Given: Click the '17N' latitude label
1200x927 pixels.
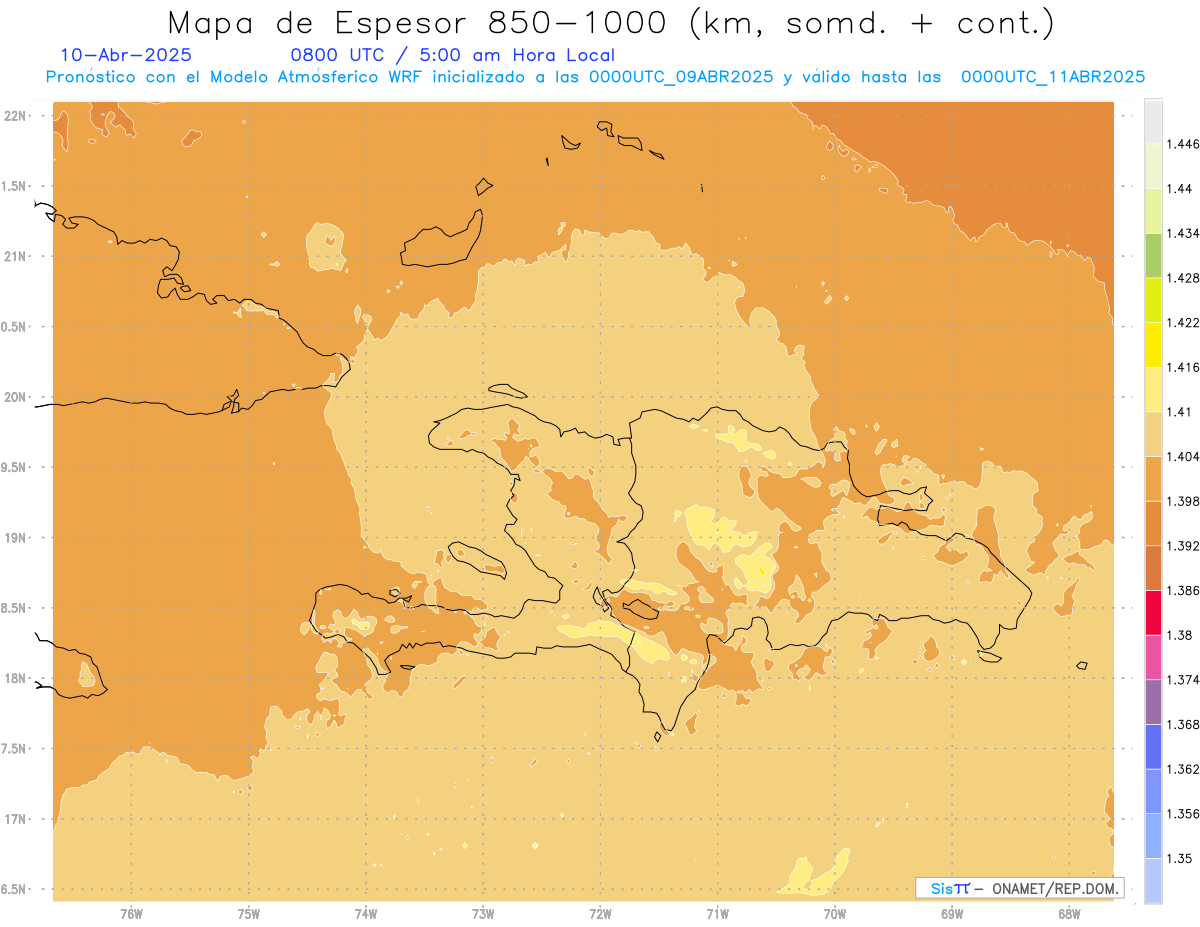Looking at the screenshot, I should click(x=16, y=819).
